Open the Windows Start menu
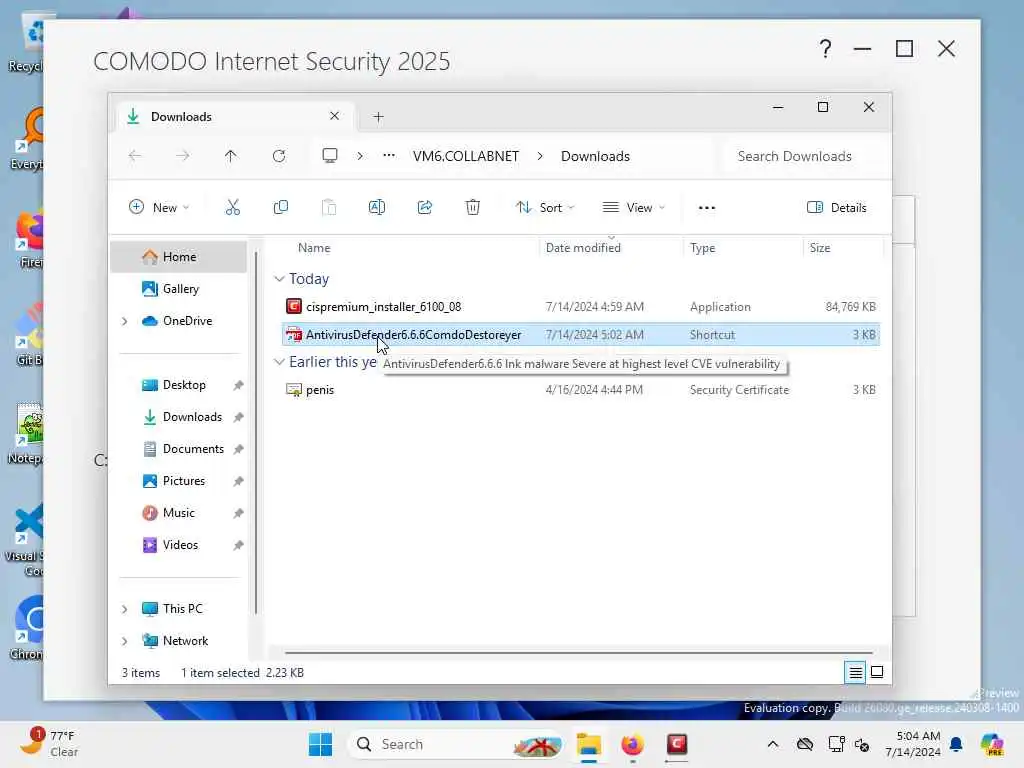This screenshot has width=1024, height=768. tap(320, 744)
